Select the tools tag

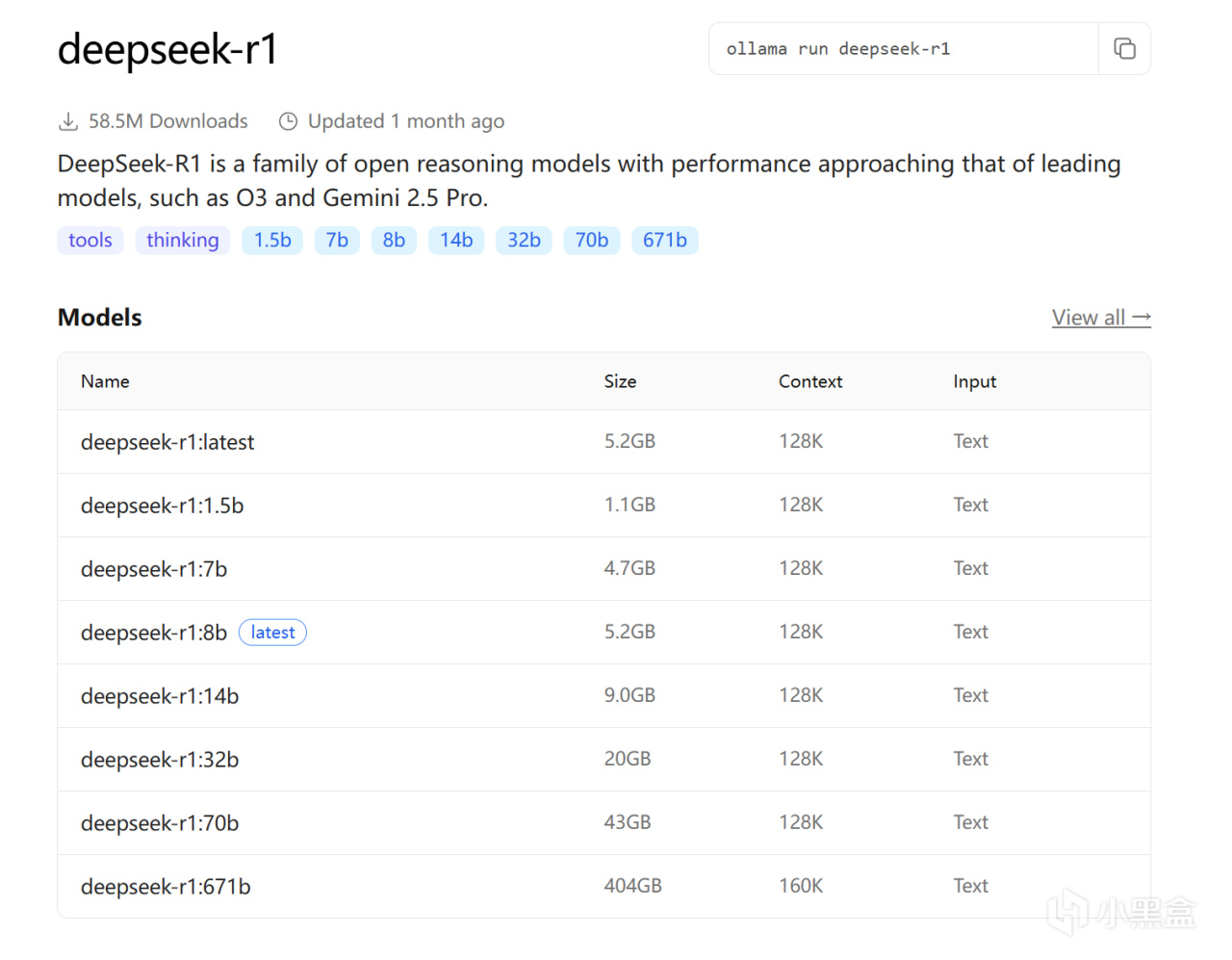[90, 240]
